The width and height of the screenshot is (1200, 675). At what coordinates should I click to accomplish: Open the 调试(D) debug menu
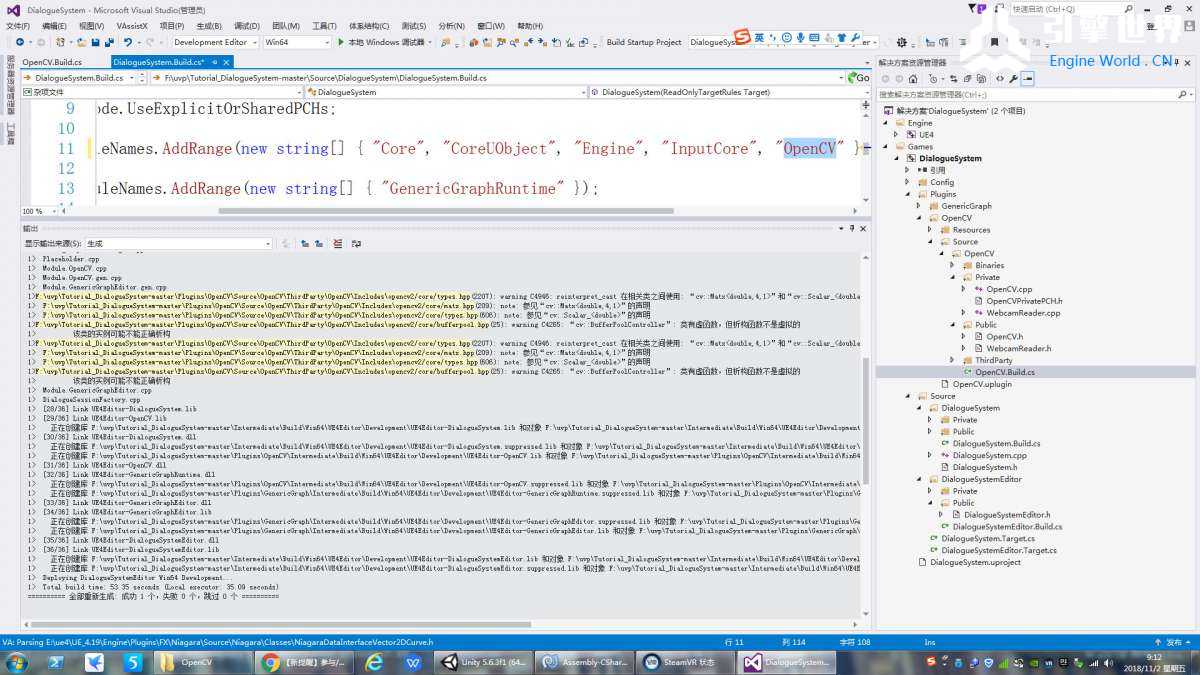(x=247, y=26)
